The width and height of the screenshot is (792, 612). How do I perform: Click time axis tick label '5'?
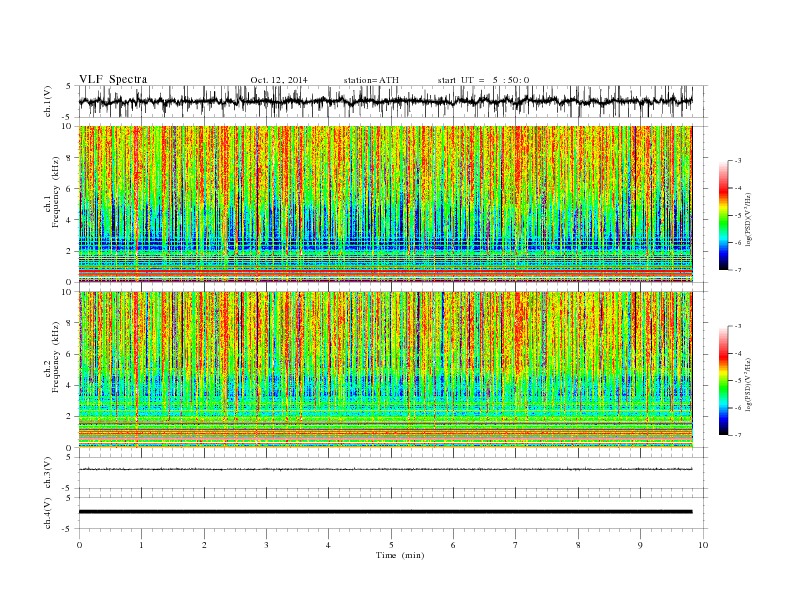click(x=391, y=545)
